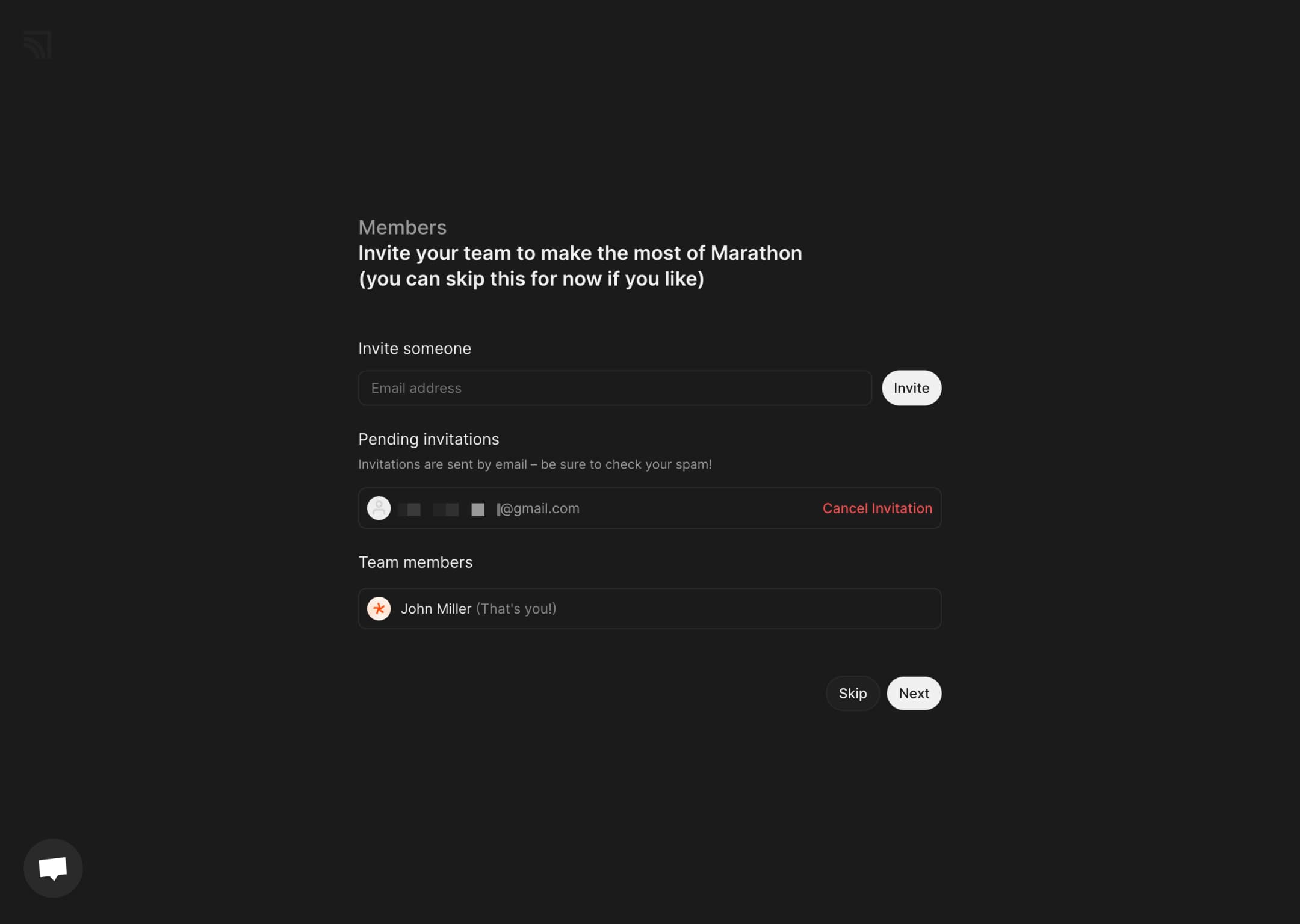The width and height of the screenshot is (1300, 924).
Task: Click the John Miller star badge icon
Action: 379,608
